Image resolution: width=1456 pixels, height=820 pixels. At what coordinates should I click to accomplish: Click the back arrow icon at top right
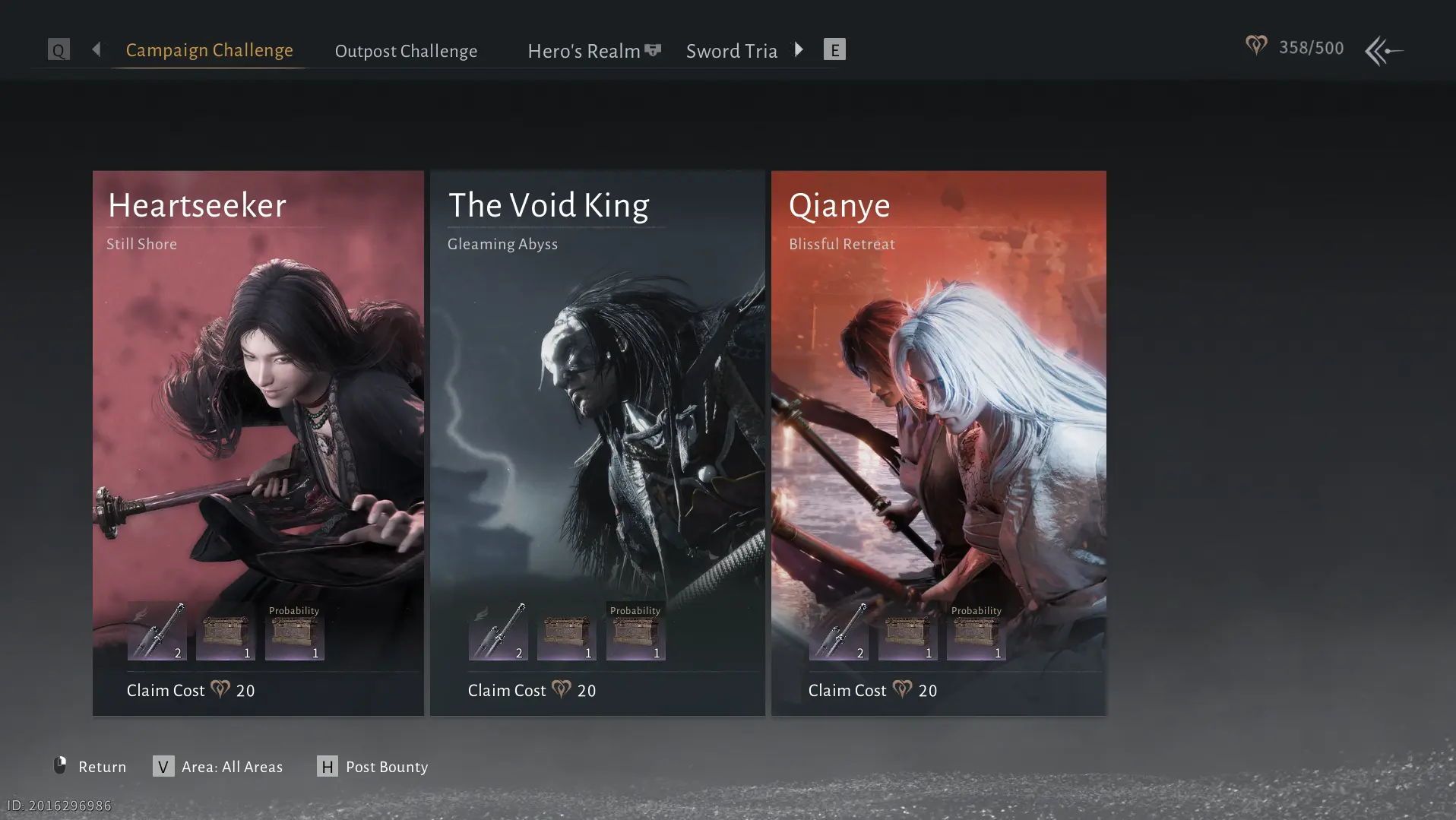1384,51
